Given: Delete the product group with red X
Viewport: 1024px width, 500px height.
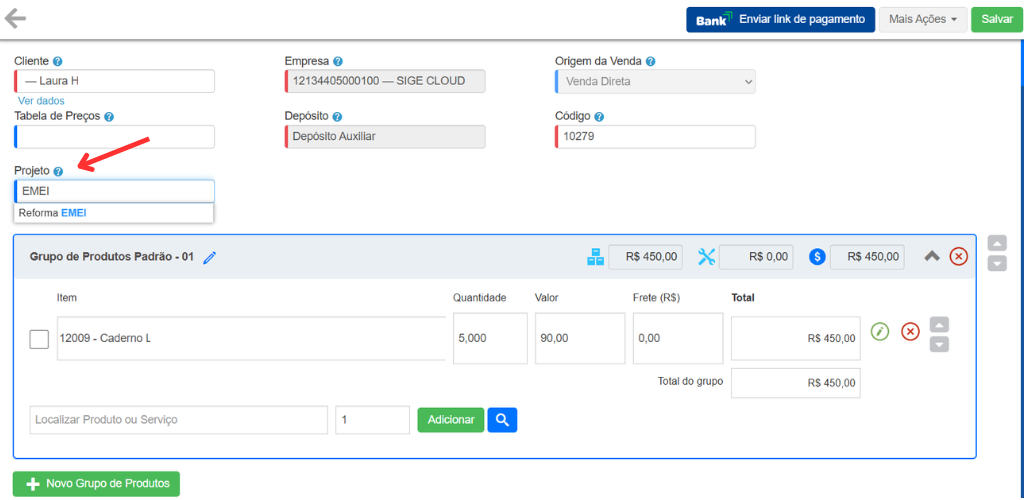Looking at the screenshot, I should (x=958, y=257).
